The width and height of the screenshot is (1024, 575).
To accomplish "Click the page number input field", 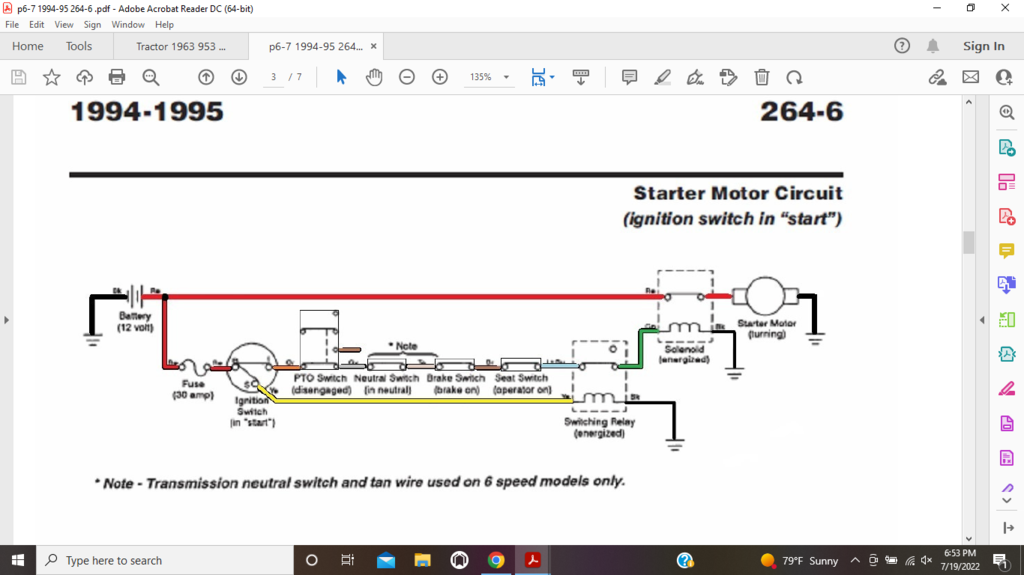I will point(273,77).
